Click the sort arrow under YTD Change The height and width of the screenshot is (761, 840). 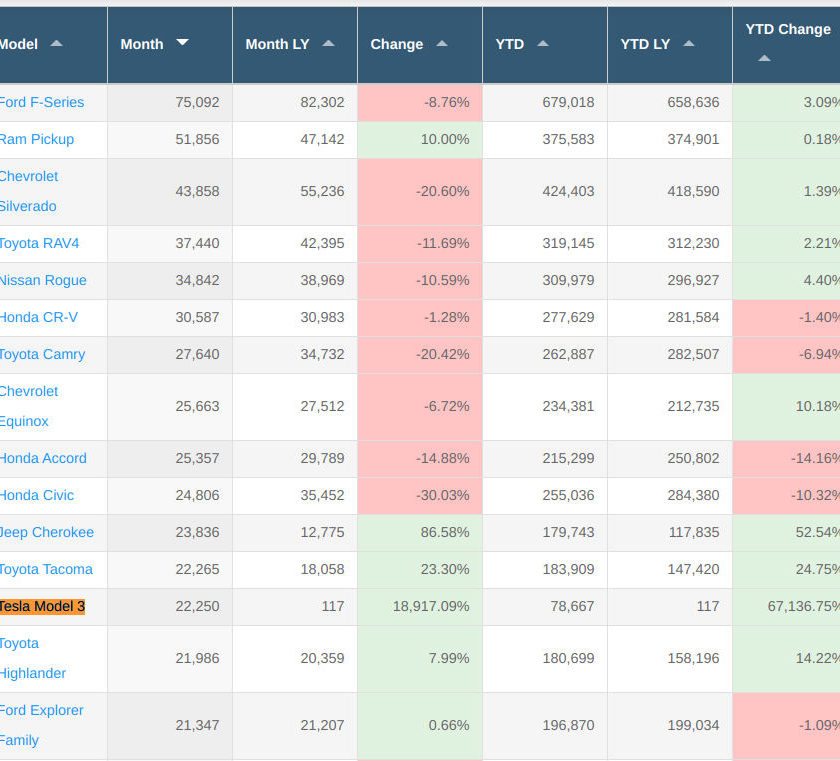click(764, 58)
